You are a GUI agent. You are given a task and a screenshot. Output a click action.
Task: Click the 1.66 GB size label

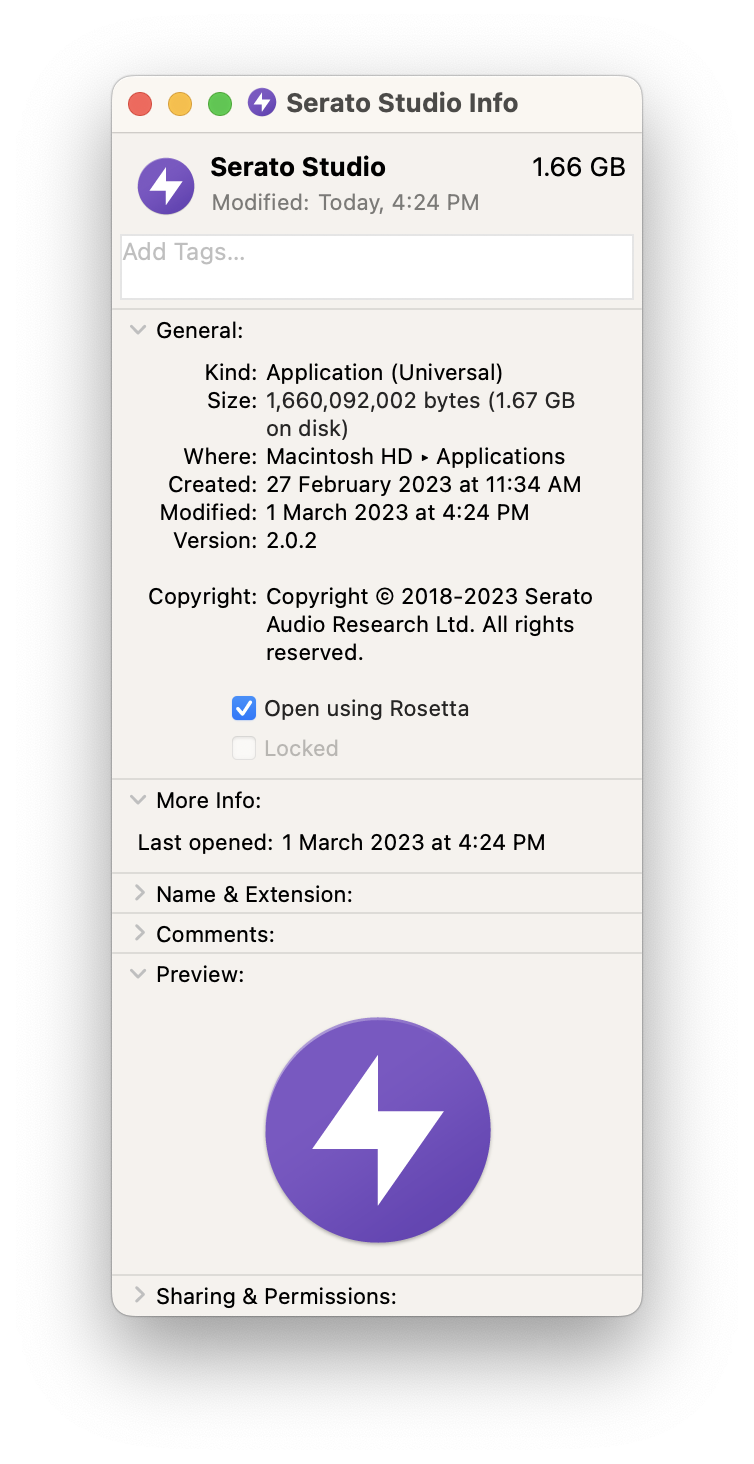pos(579,168)
